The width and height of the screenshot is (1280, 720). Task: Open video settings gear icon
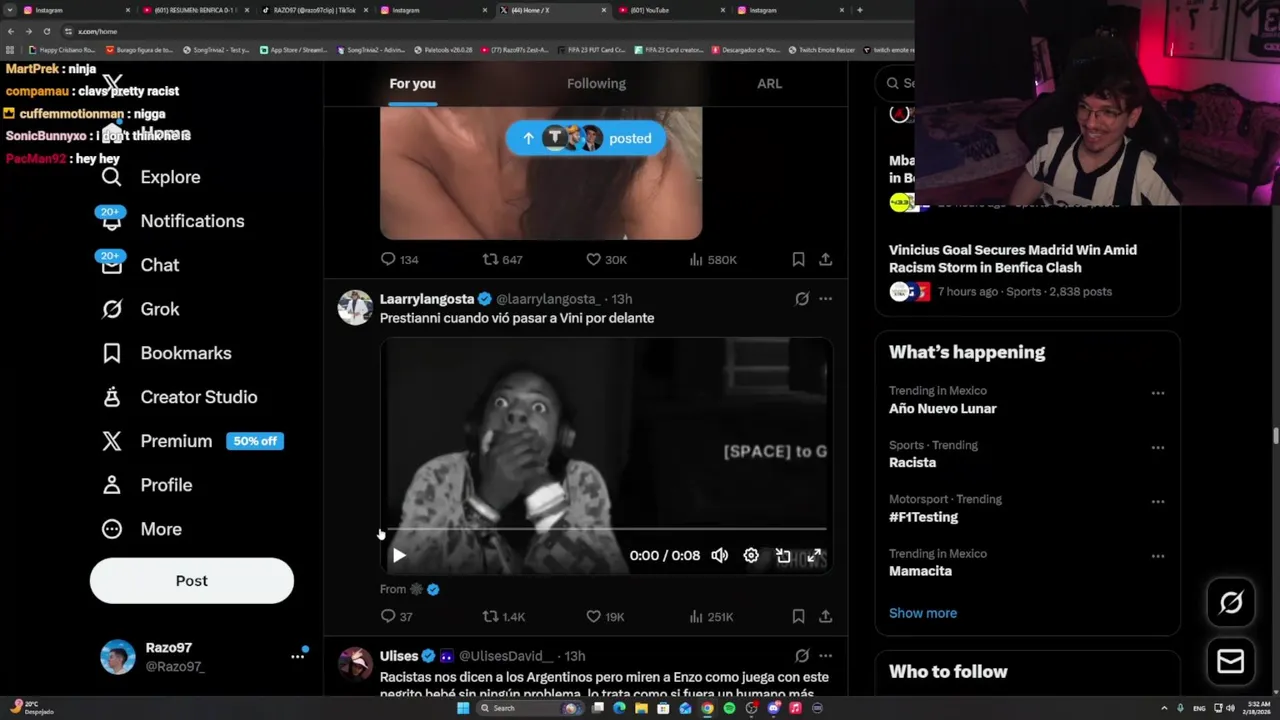(x=751, y=556)
